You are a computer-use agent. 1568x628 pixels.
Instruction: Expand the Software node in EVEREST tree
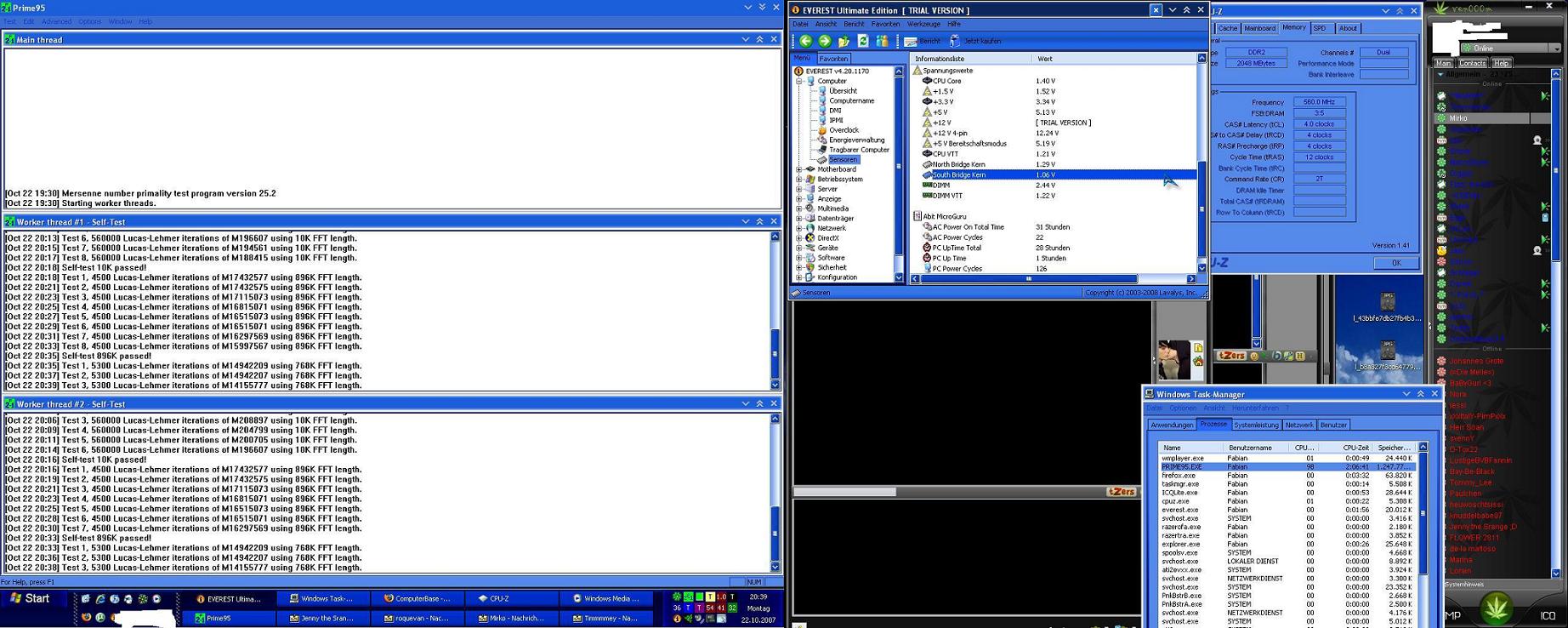799,258
